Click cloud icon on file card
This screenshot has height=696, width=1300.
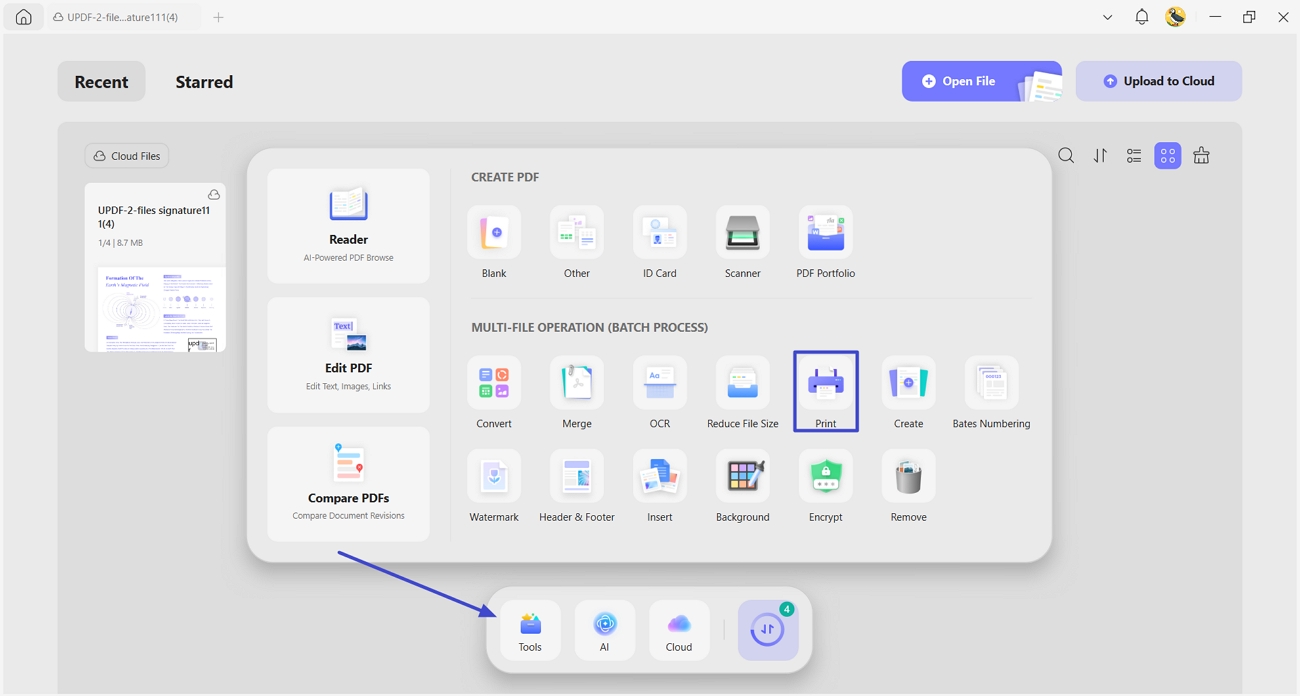(214, 194)
